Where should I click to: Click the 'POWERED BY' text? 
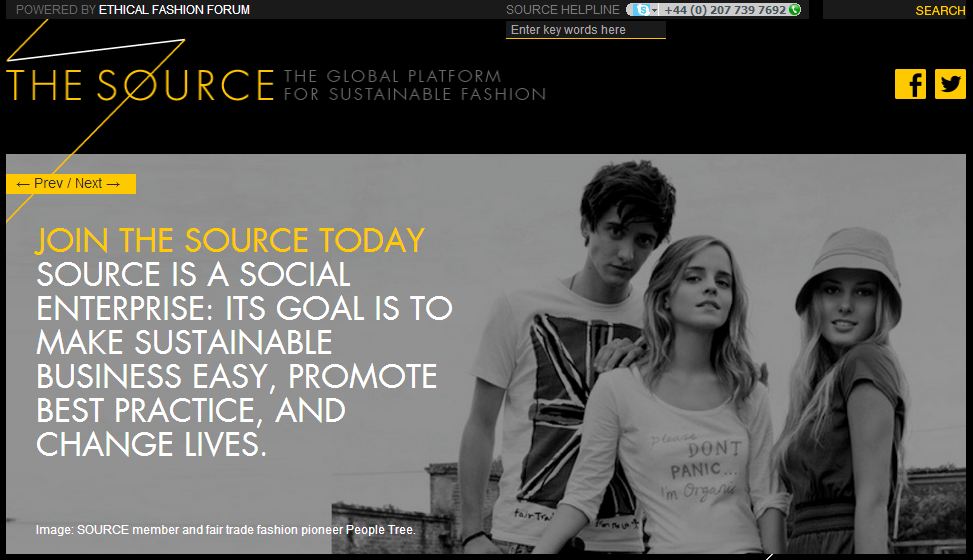pos(55,10)
